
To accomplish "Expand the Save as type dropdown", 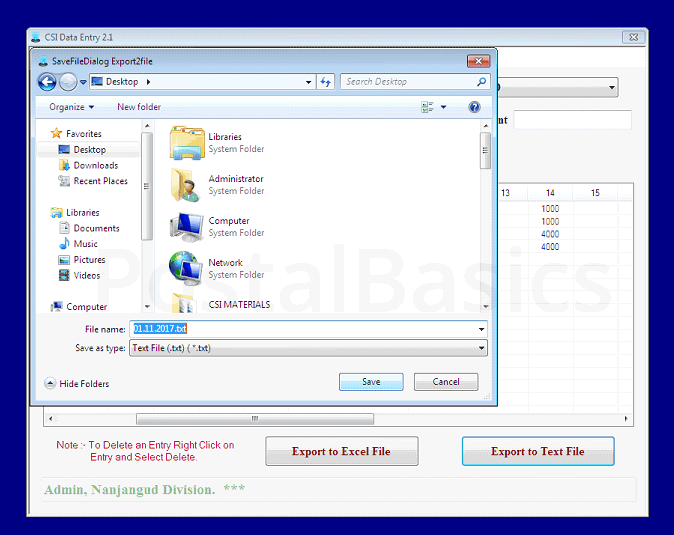I will tap(481, 348).
